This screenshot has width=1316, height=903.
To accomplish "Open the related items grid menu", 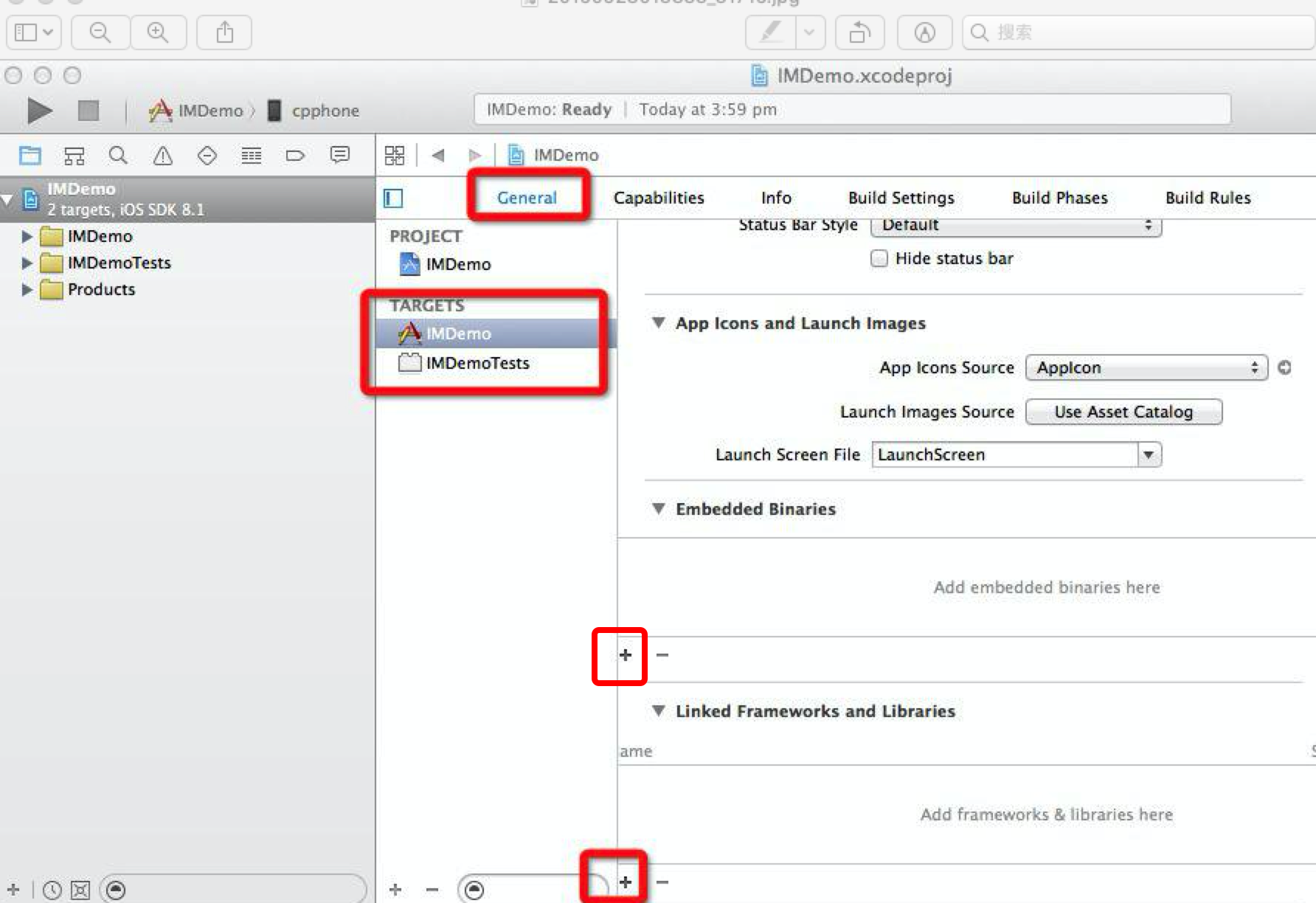I will point(395,155).
